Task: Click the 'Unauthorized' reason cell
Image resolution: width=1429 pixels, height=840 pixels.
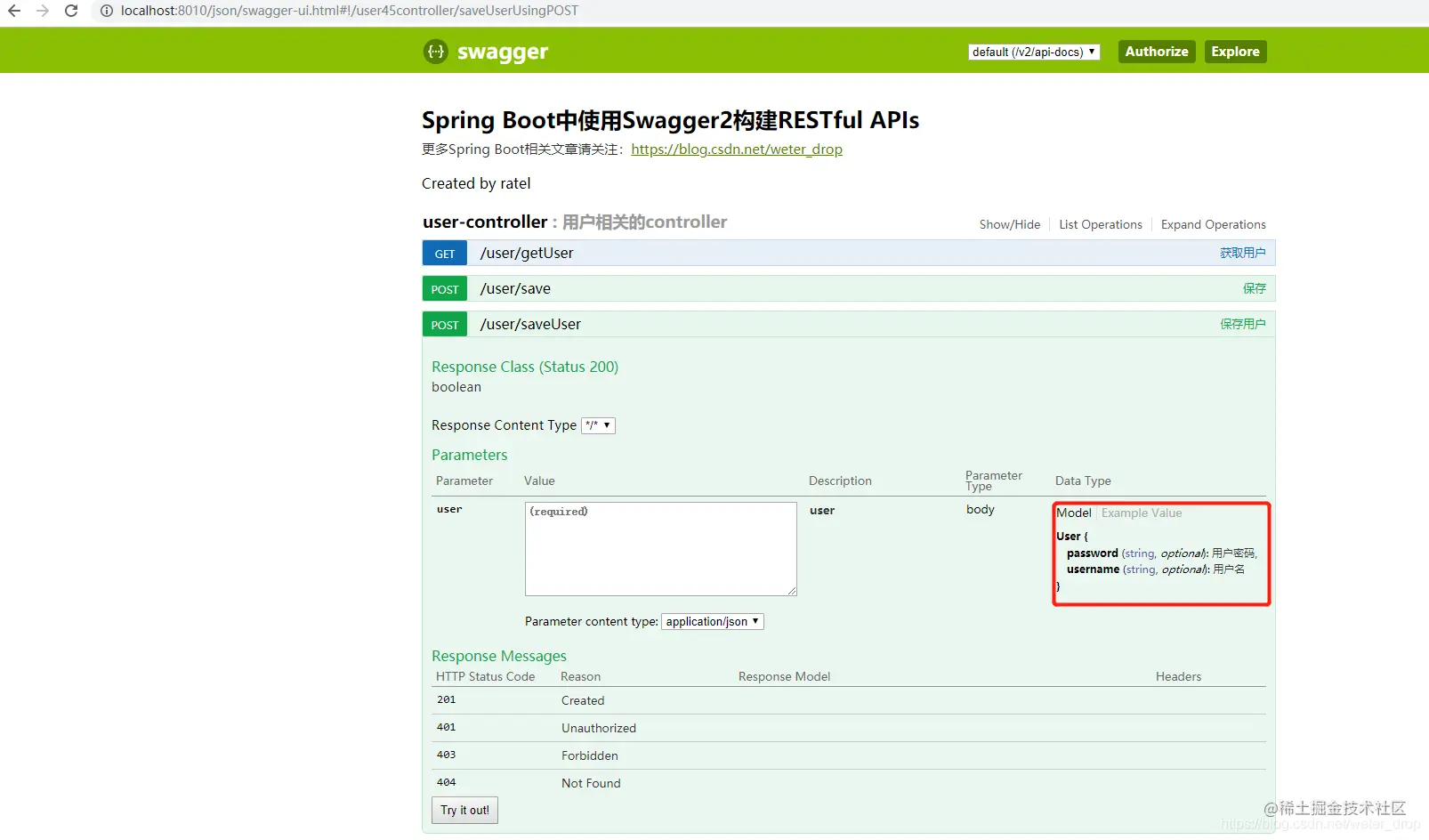Action: [x=599, y=729]
